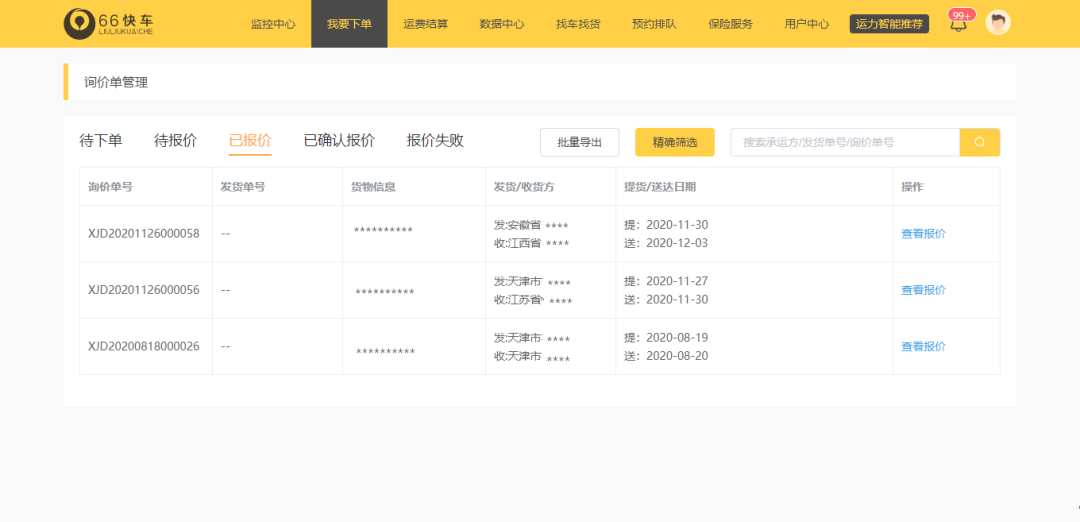Screen dimensions: 1080x522
Task: Click 批量导出 button
Action: point(579,143)
